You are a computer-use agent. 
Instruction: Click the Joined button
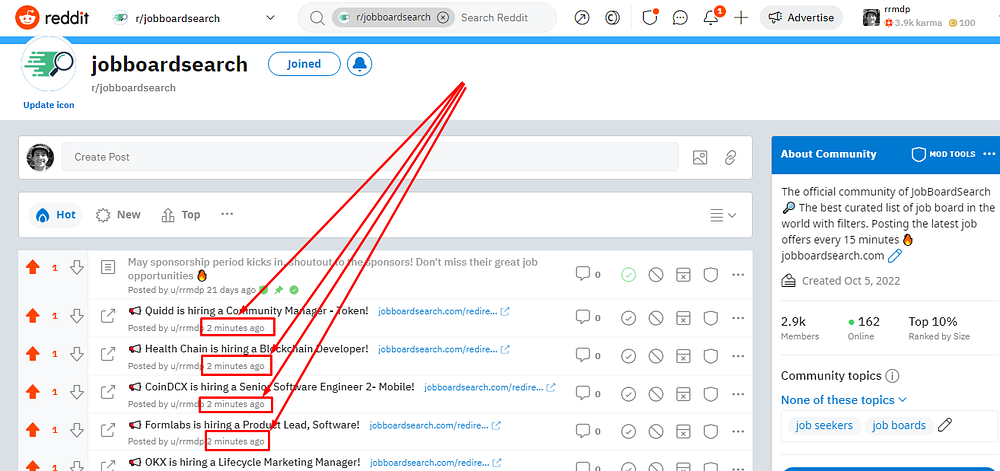304,64
